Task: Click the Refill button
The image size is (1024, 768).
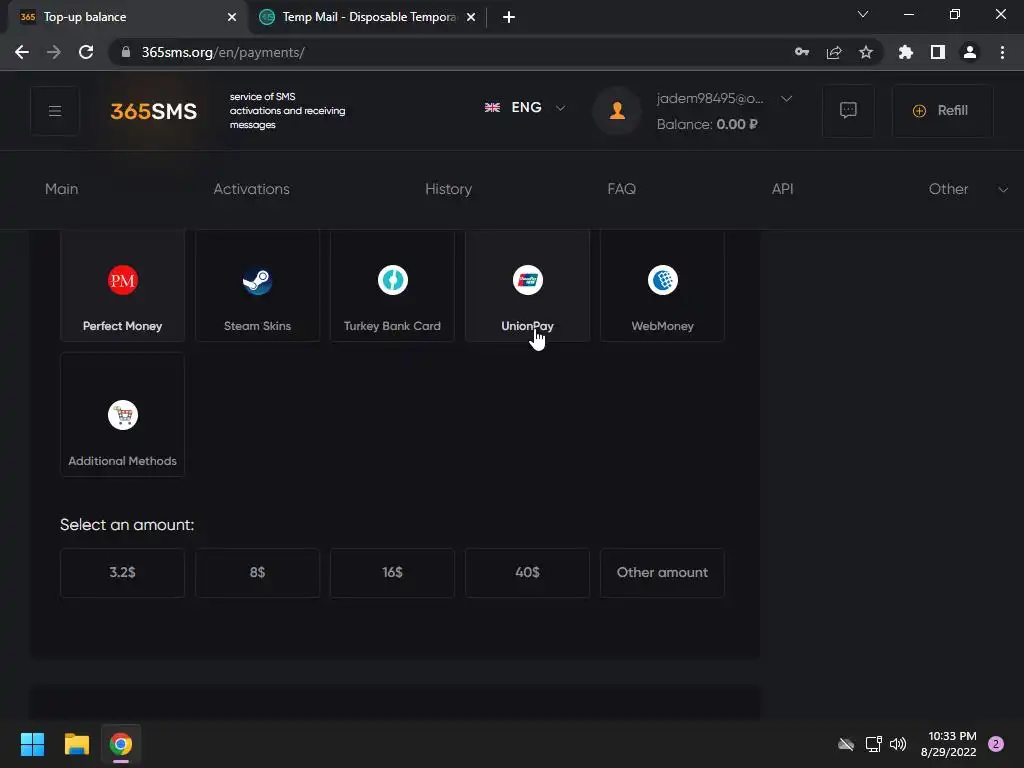Action: [942, 110]
